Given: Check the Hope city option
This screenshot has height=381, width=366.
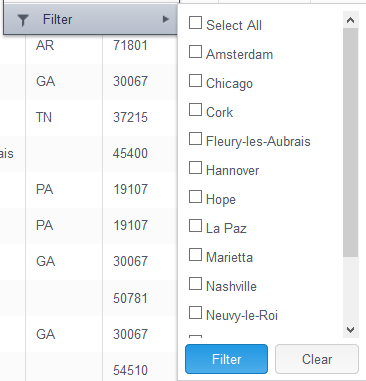Looking at the screenshot, I should pos(195,197).
